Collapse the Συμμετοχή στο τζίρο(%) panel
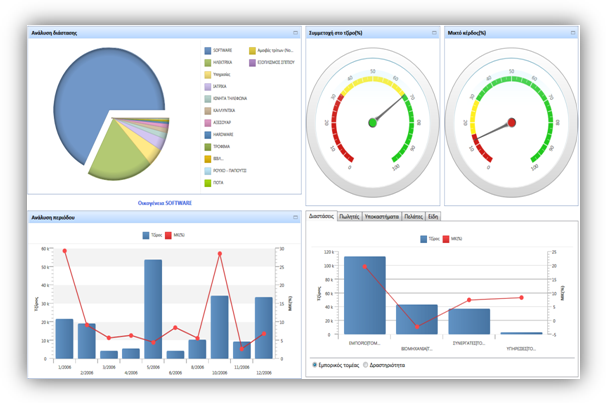Screen dimensions: 606x403 434,33
